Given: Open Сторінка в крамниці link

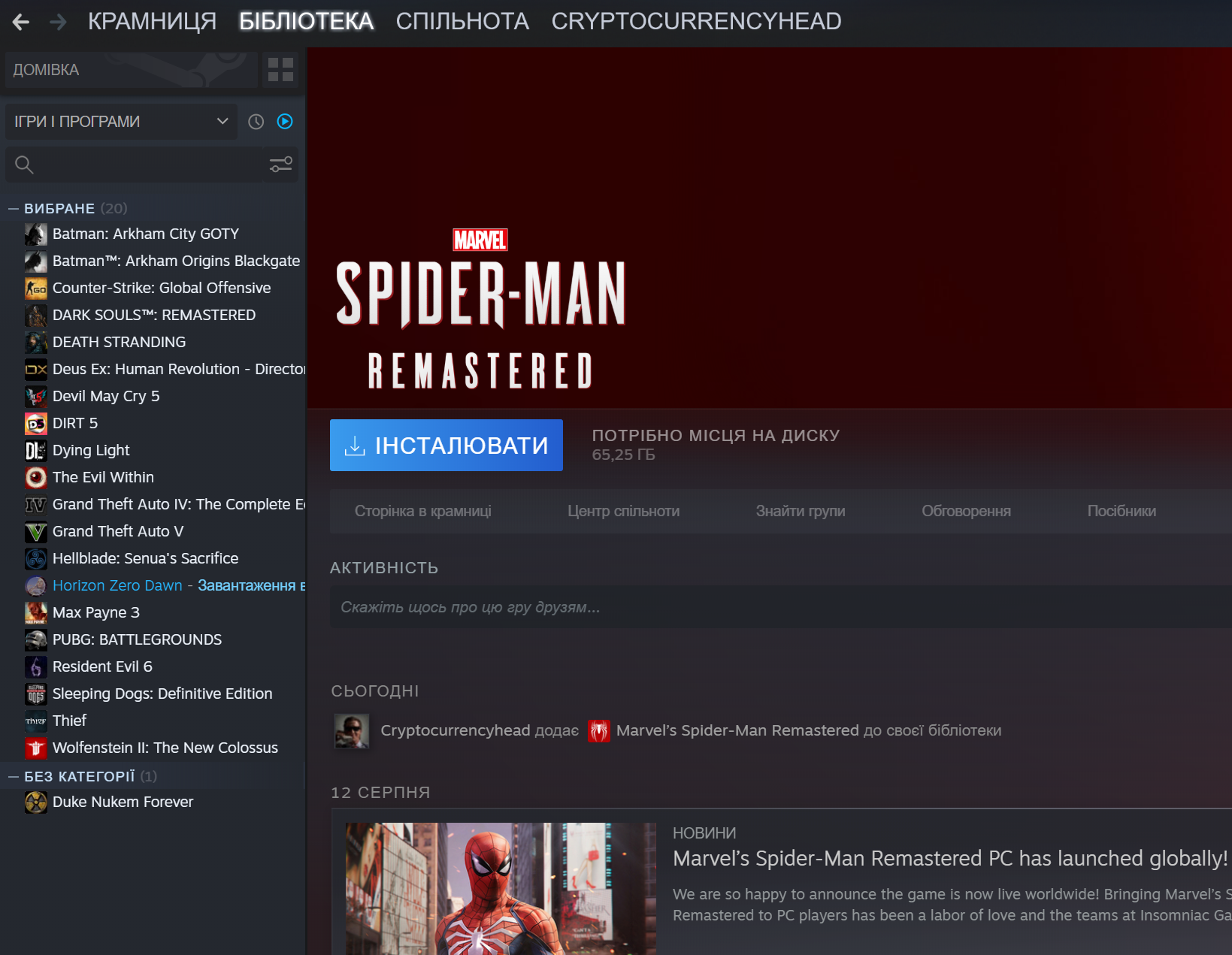Looking at the screenshot, I should point(422,512).
